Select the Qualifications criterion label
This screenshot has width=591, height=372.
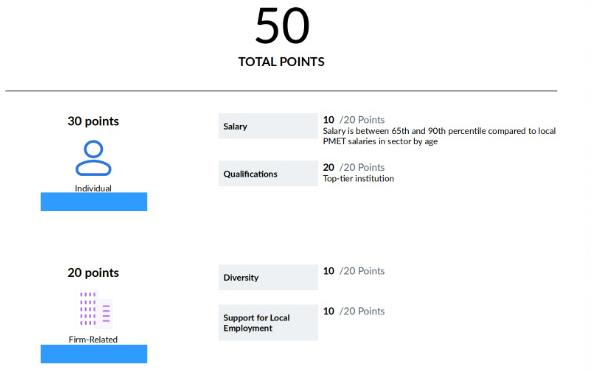pos(268,173)
